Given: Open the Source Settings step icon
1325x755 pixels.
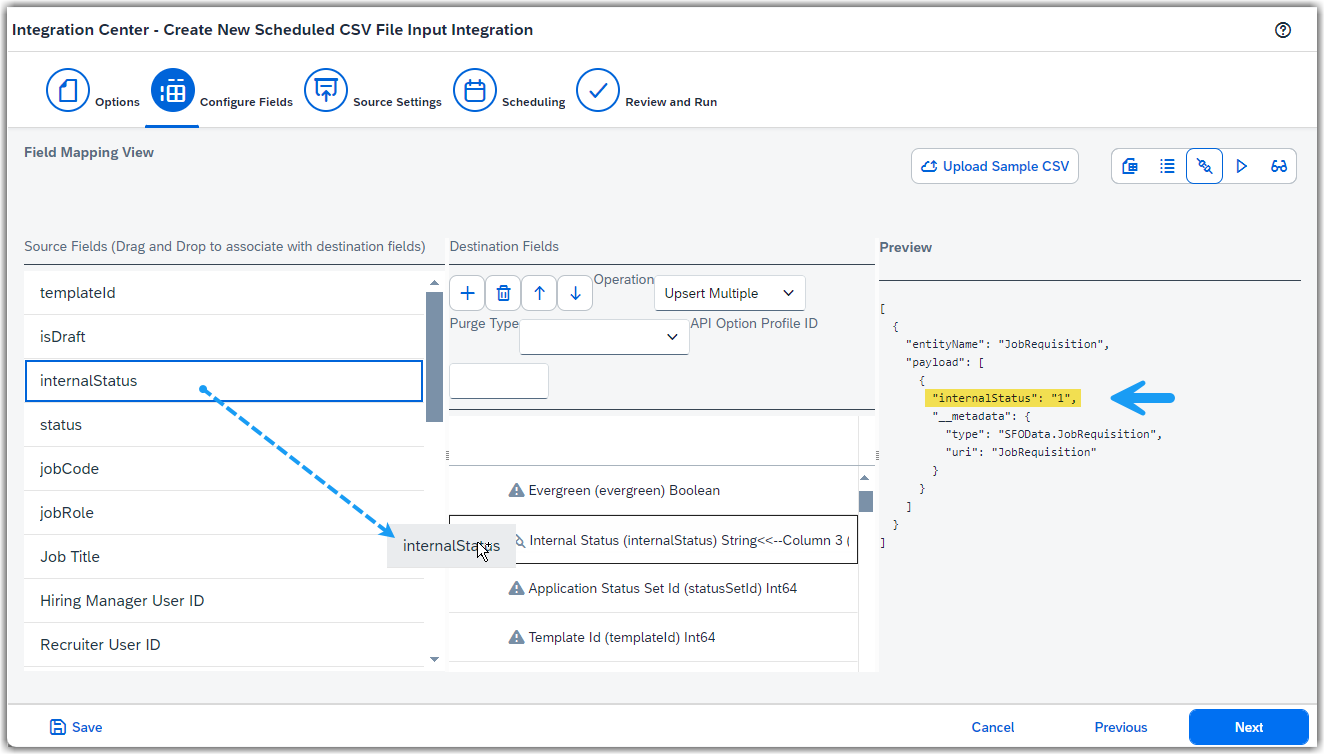Looking at the screenshot, I should click(326, 91).
